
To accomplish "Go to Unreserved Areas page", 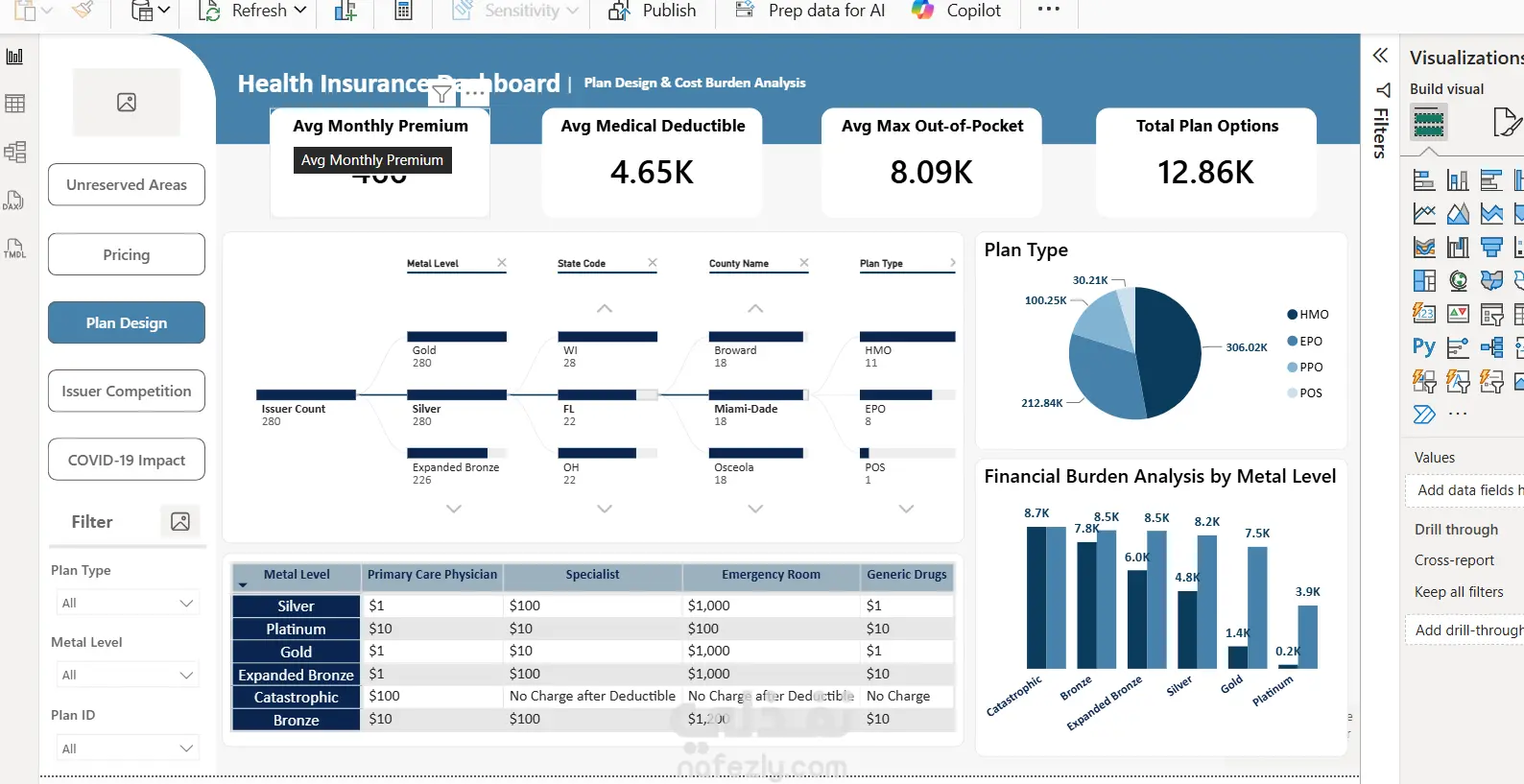I will pos(127,184).
